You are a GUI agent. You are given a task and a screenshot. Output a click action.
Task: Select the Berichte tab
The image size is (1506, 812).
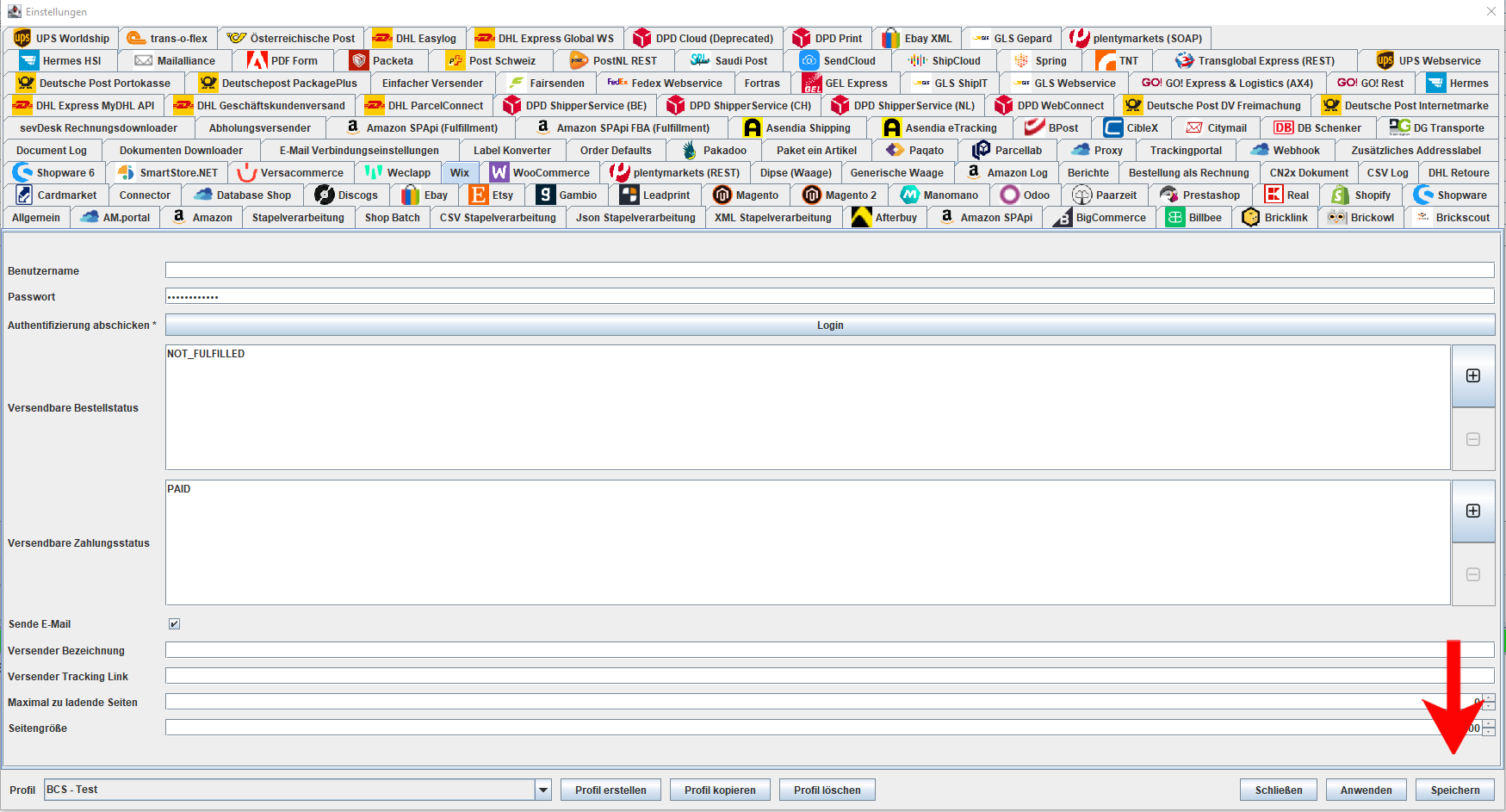(1088, 172)
